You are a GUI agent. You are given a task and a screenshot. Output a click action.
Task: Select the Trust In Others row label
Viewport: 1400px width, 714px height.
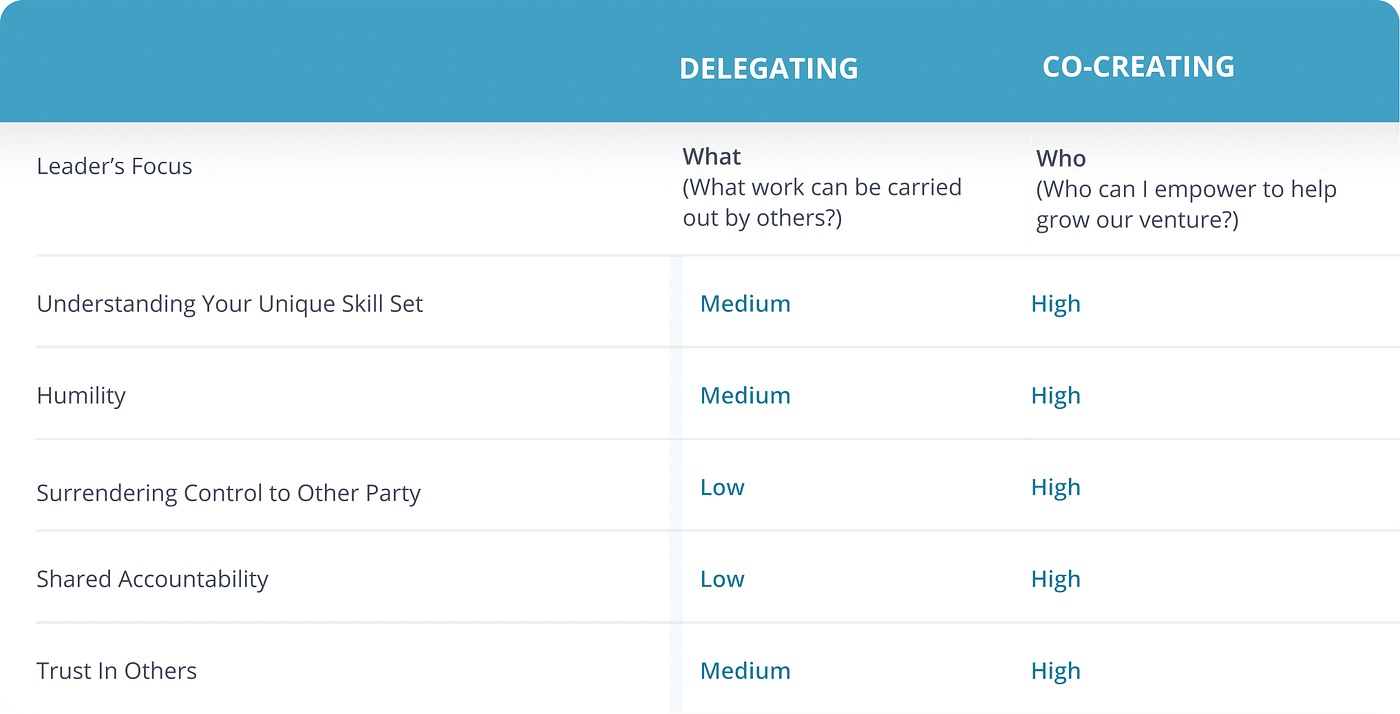tap(116, 671)
